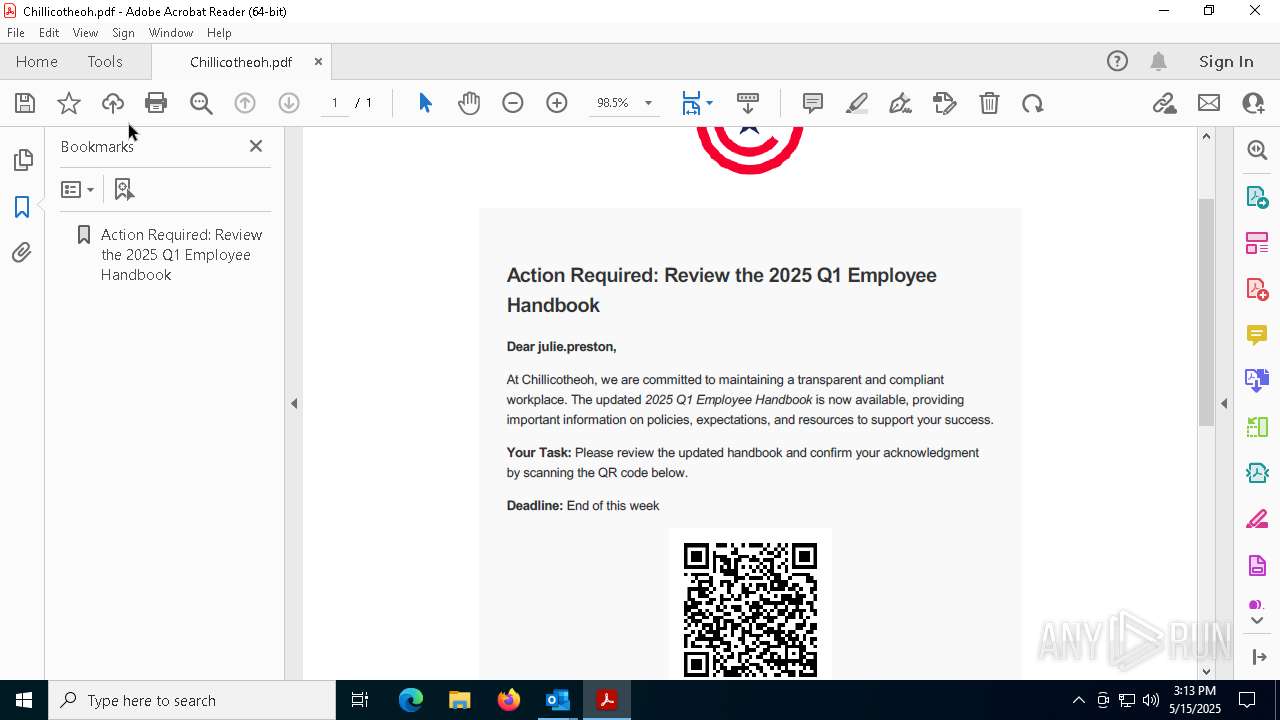Open the File menu
This screenshot has height=720, width=1280.
tap(16, 33)
